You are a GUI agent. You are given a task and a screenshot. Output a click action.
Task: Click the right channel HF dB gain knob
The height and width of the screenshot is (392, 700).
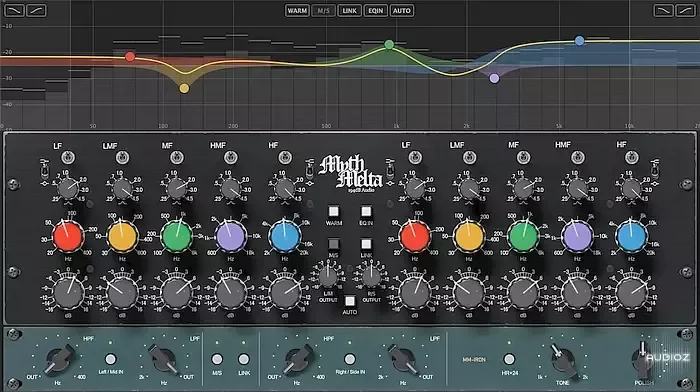(x=632, y=292)
